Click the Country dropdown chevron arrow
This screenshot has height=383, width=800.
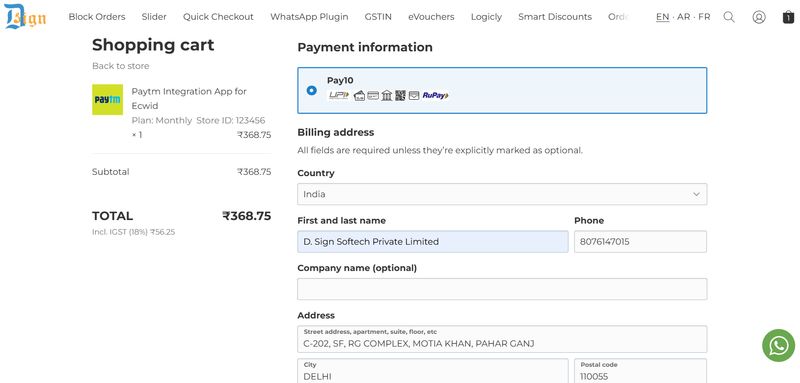(696, 194)
